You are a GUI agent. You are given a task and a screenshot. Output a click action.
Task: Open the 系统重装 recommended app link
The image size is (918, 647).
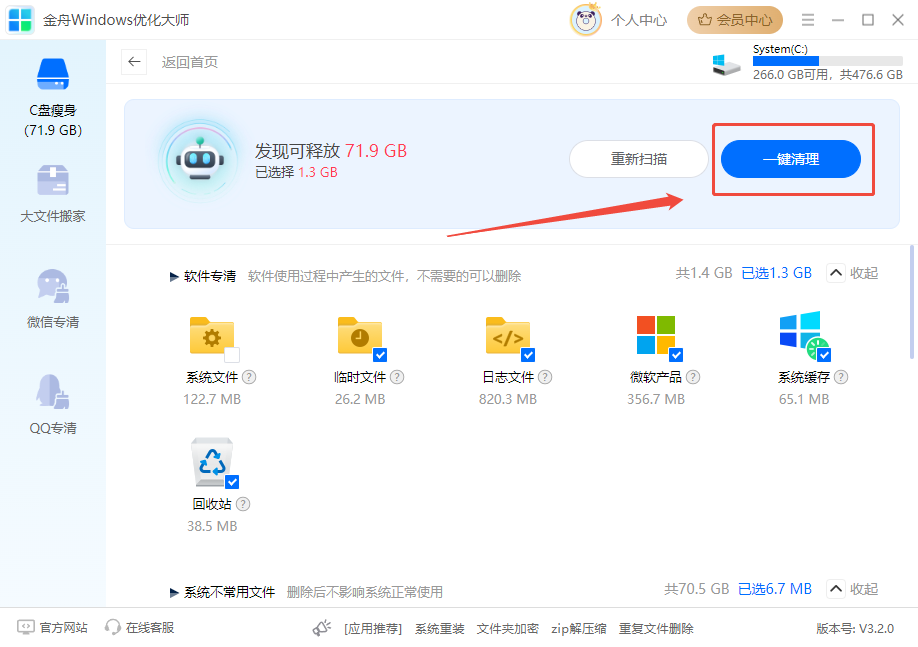[x=440, y=629]
